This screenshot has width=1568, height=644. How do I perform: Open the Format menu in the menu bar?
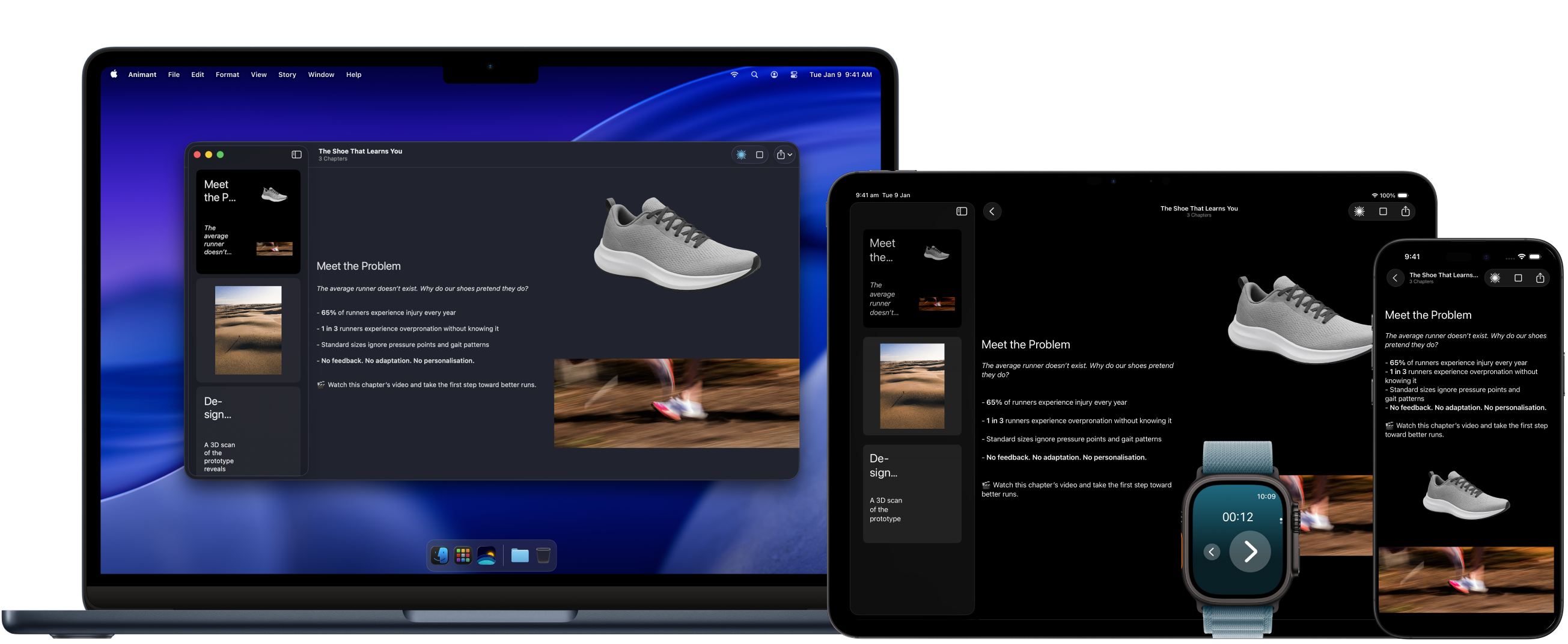click(x=227, y=75)
